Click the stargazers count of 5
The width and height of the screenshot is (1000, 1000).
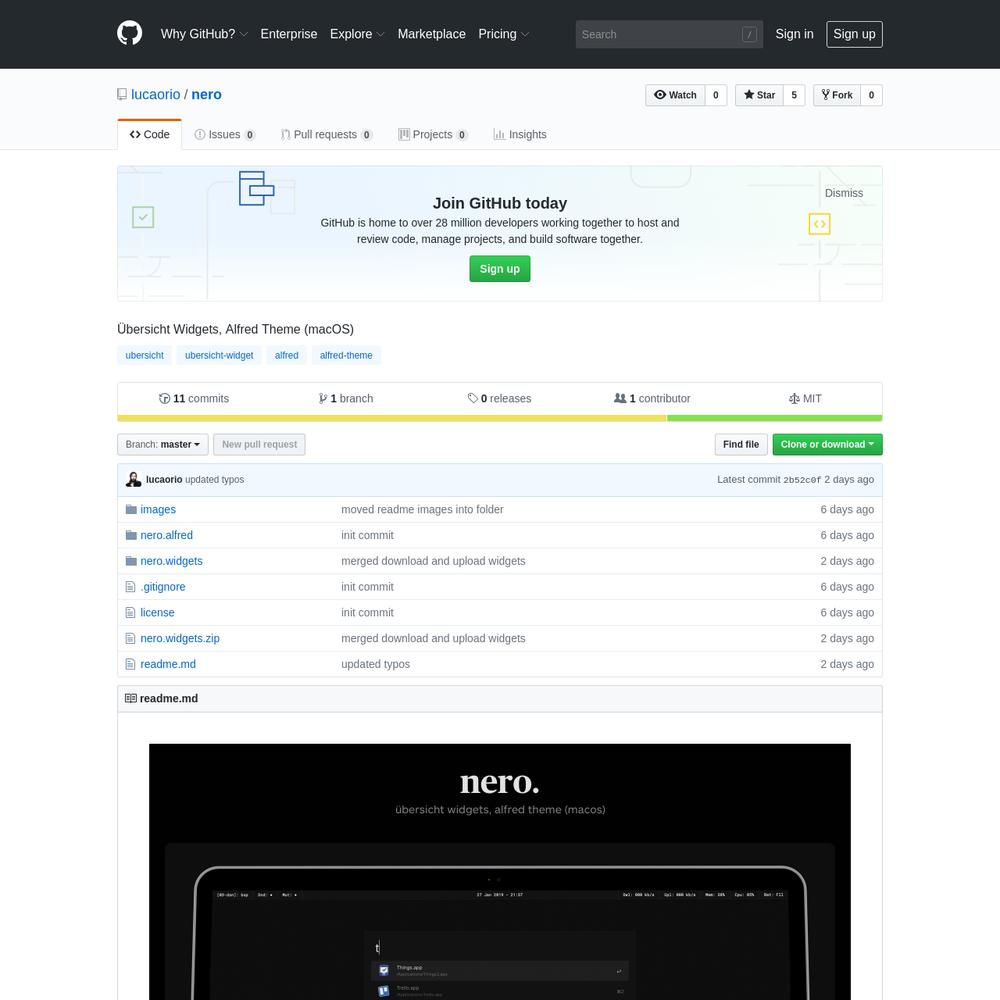794,95
